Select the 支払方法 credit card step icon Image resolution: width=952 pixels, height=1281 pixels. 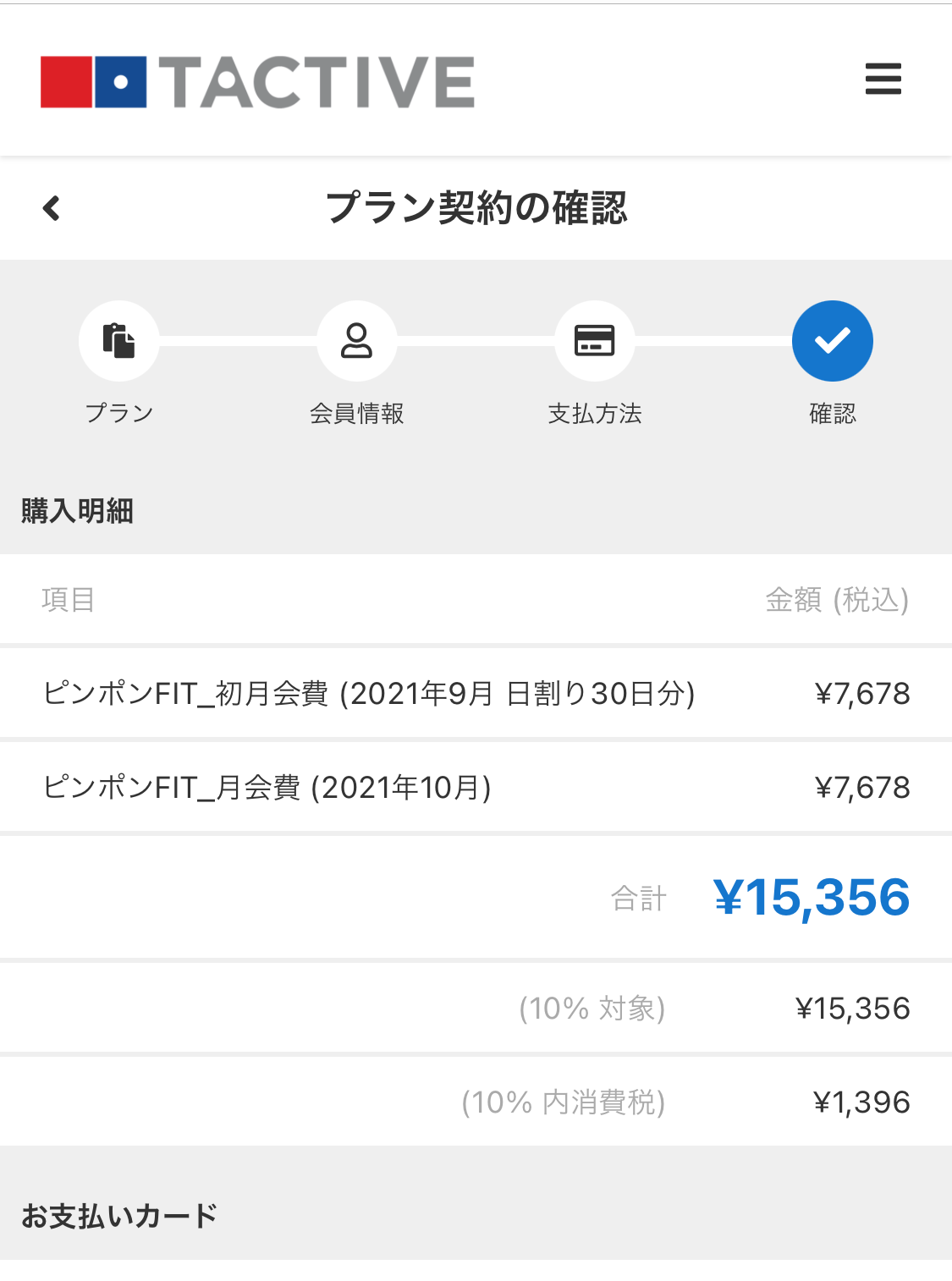[595, 341]
